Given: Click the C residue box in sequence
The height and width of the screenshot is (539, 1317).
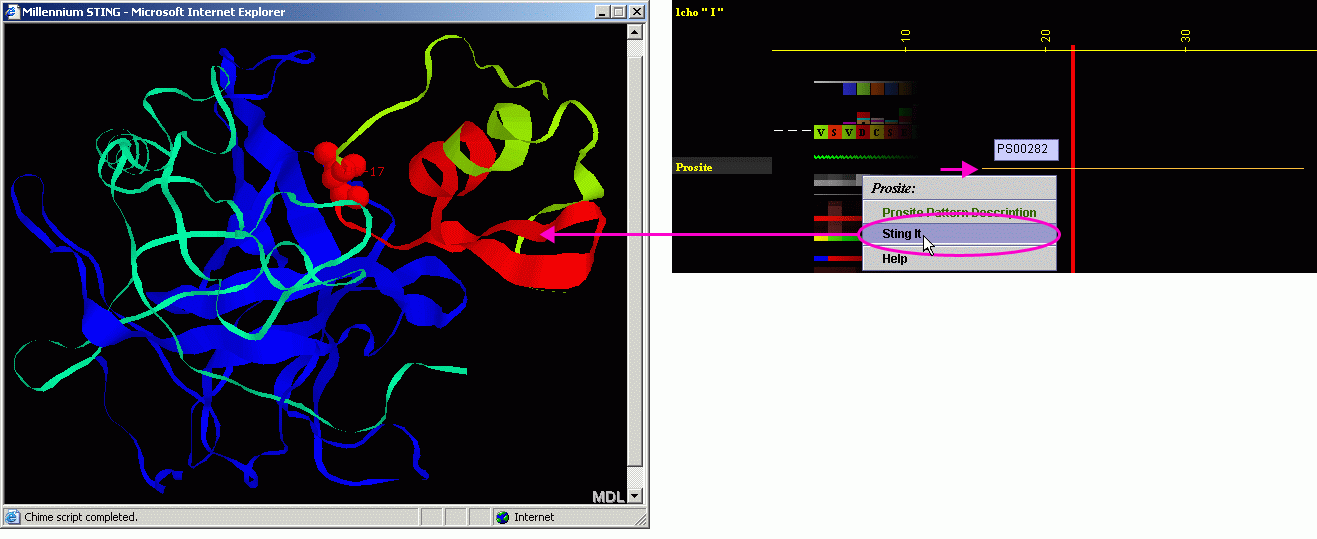Looking at the screenshot, I should [877, 132].
